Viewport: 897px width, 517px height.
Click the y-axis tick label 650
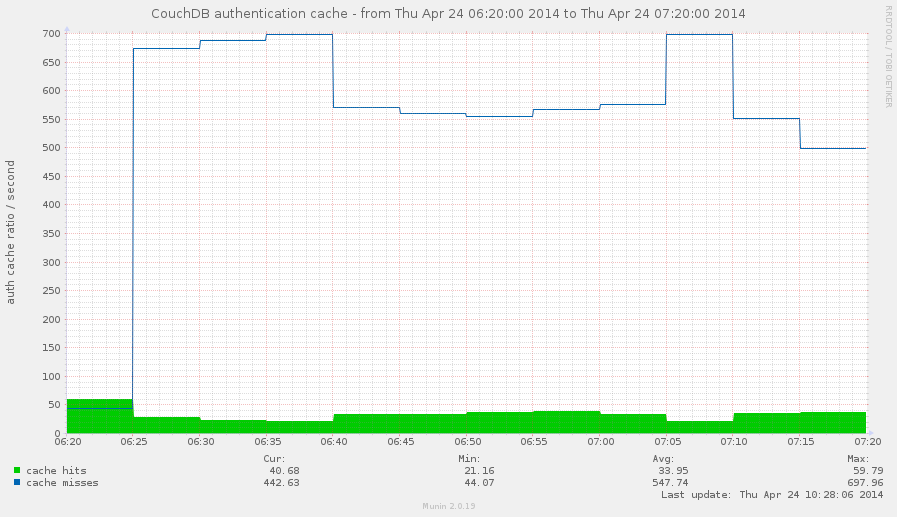(x=51, y=62)
